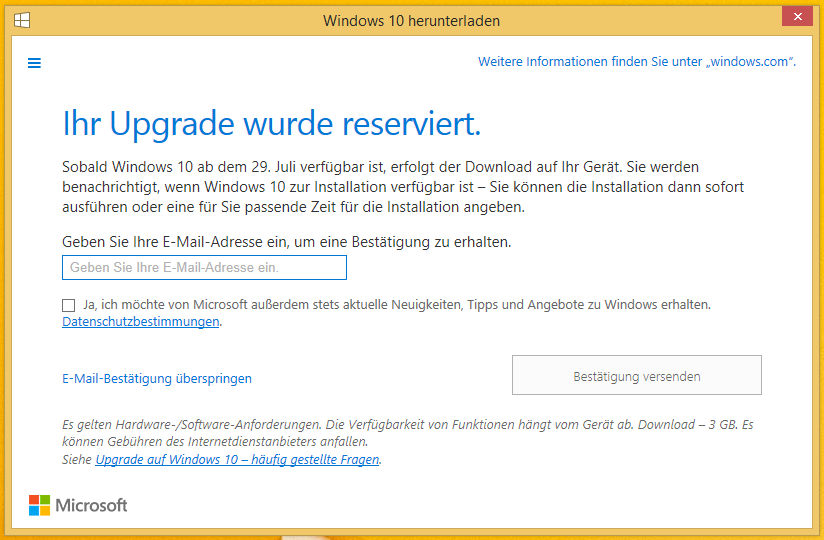Click the Microsoft logo at the bottom

coord(78,505)
